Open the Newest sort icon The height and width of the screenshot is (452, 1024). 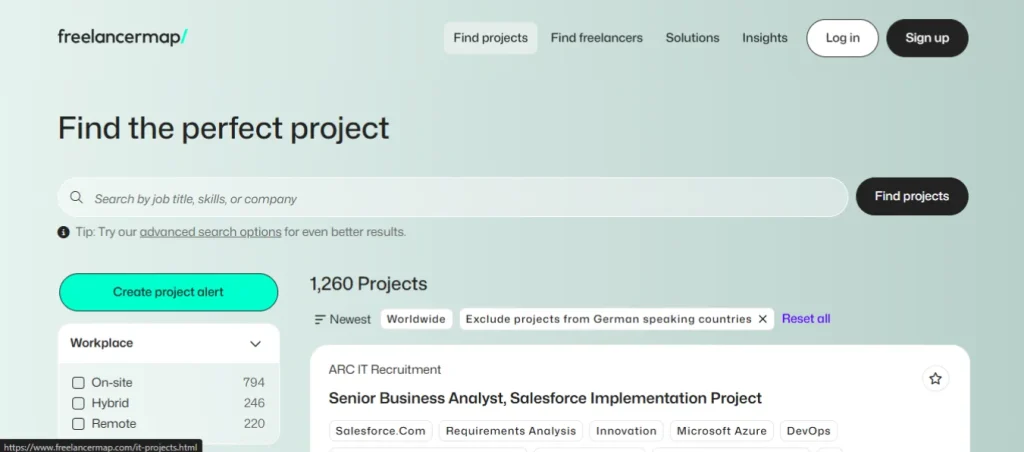coord(320,319)
